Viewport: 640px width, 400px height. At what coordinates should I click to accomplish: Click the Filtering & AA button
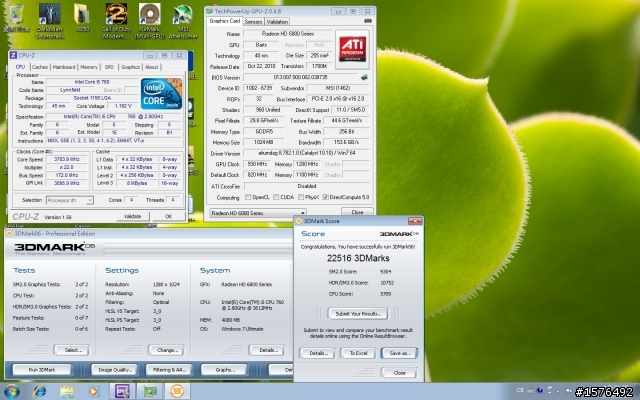coord(169,370)
